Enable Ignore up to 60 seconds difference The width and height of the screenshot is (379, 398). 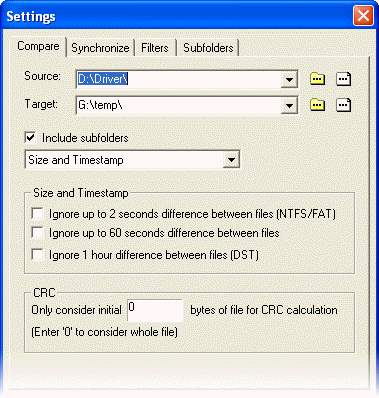(x=37, y=232)
